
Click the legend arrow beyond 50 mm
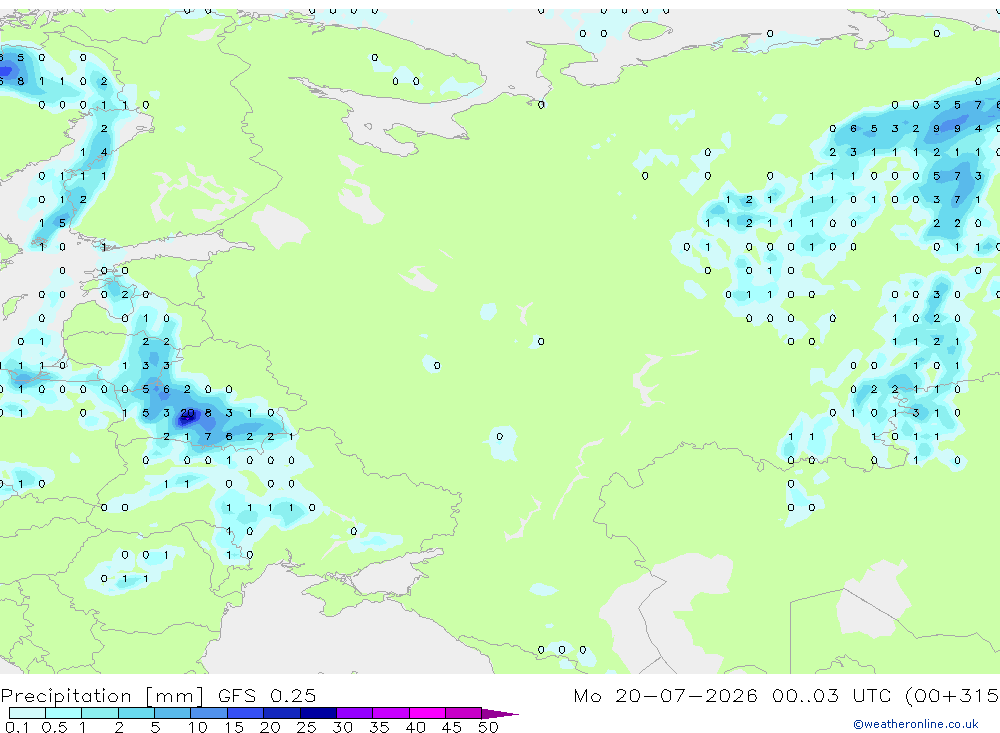click(x=500, y=713)
